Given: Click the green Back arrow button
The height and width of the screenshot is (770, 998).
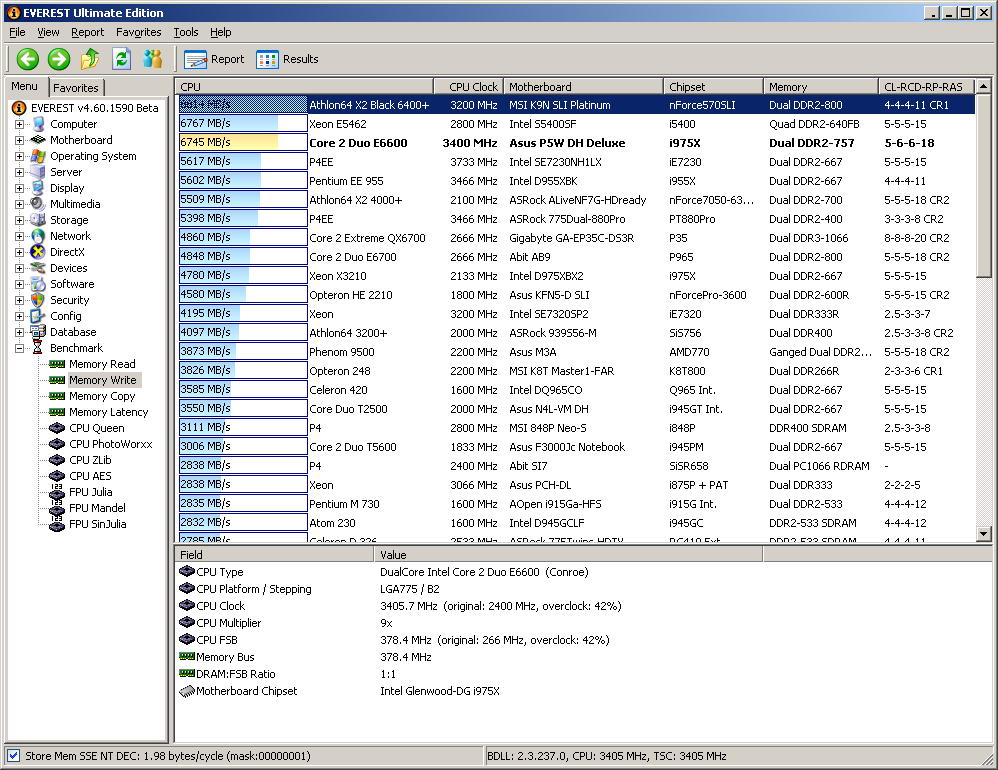Looking at the screenshot, I should click(x=27, y=59).
